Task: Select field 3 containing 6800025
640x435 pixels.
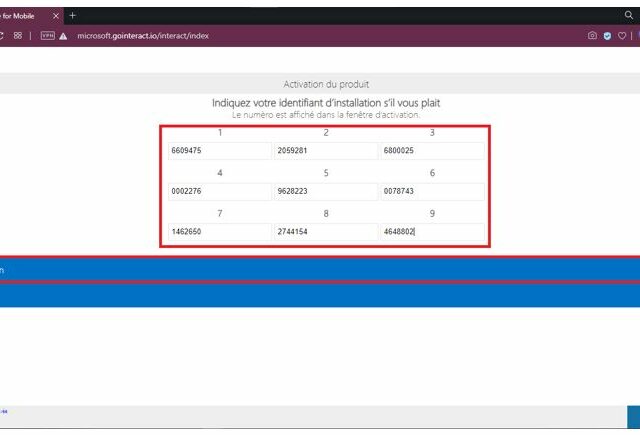Action: pos(432,151)
